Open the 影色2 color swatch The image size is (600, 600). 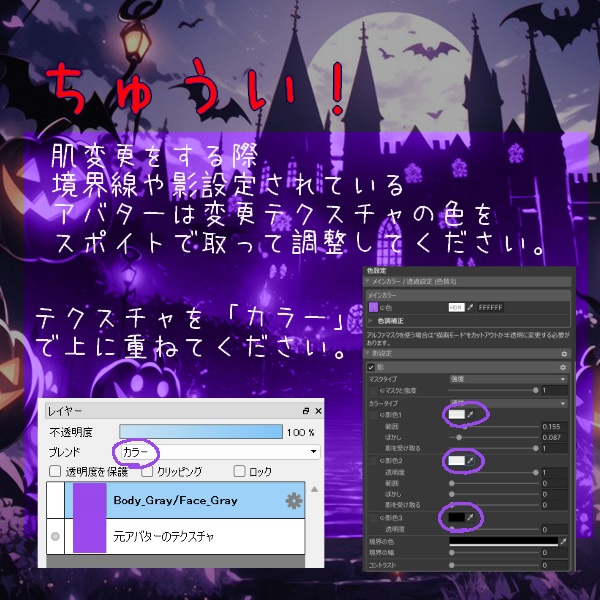(x=457, y=460)
